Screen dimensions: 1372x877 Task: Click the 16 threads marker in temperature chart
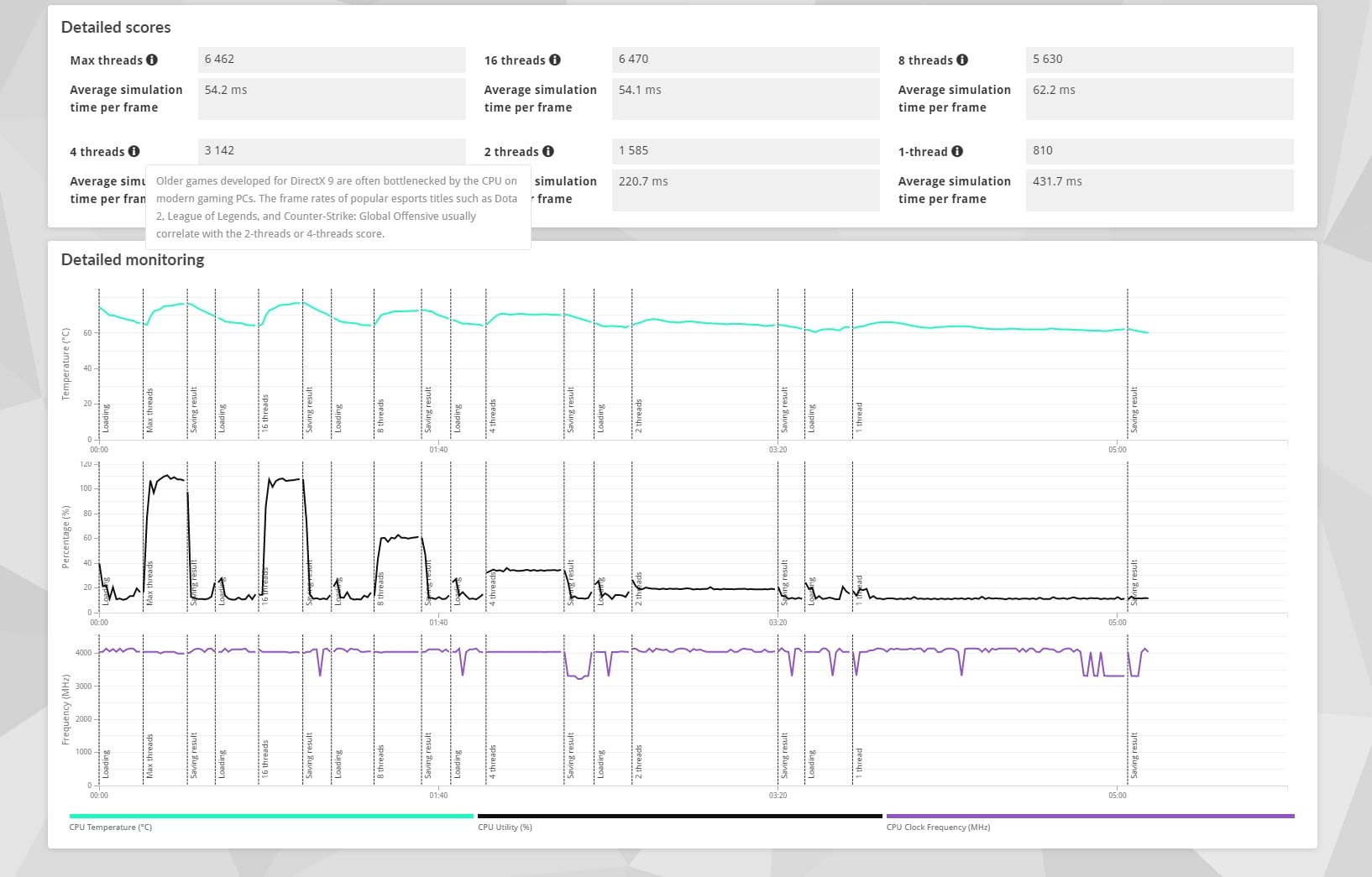coord(264,413)
